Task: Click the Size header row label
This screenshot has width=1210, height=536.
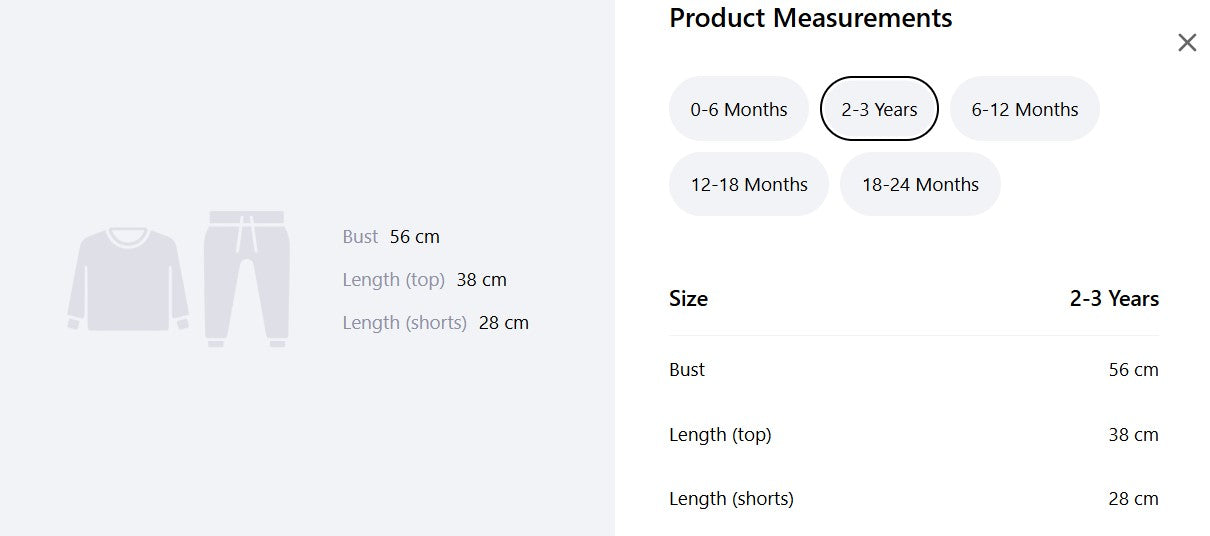Action: 688,299
